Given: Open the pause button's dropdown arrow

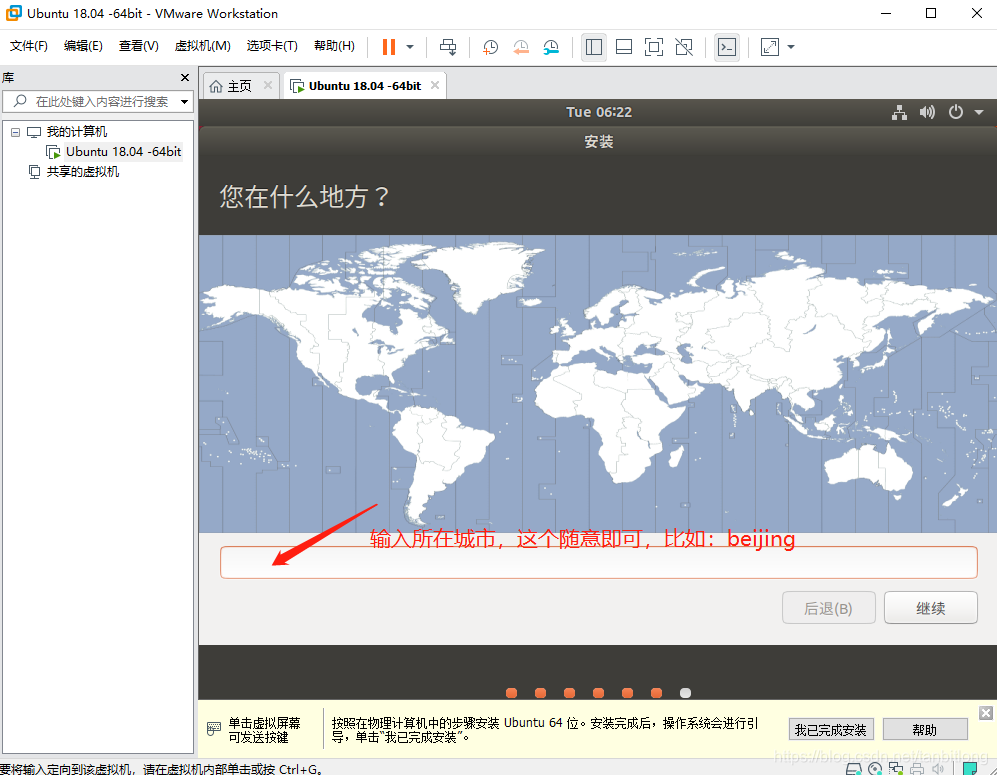Looking at the screenshot, I should [x=409, y=47].
